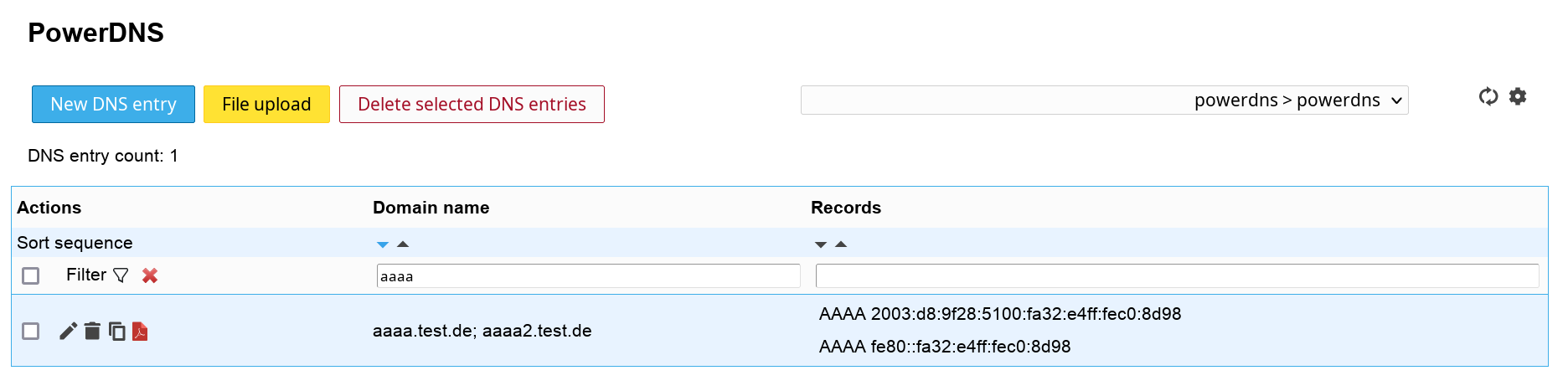Toggle the select-all checkbox in the filter row
1568x391 pixels.
[x=31, y=275]
